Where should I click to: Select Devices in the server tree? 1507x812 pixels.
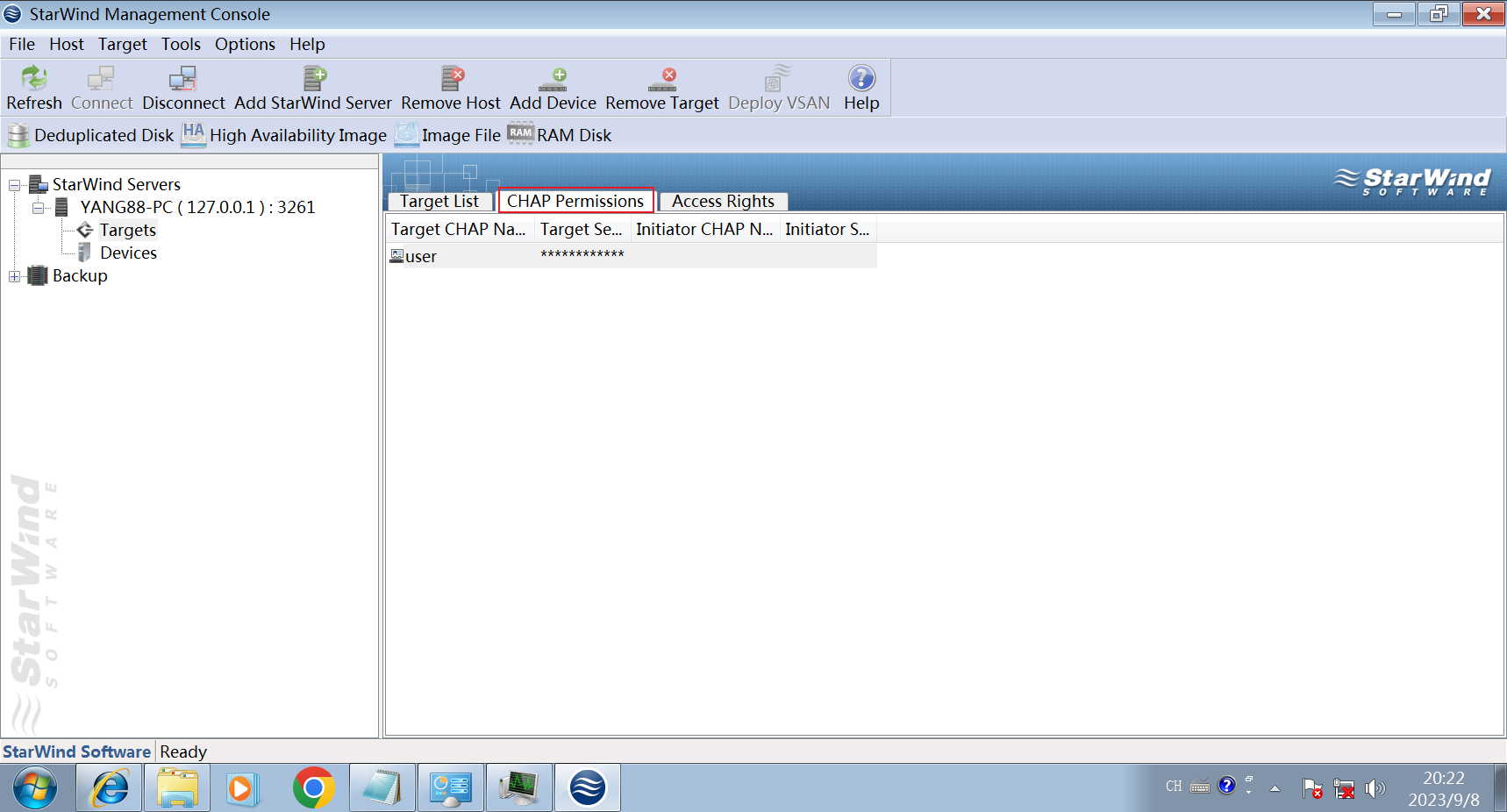coord(128,253)
